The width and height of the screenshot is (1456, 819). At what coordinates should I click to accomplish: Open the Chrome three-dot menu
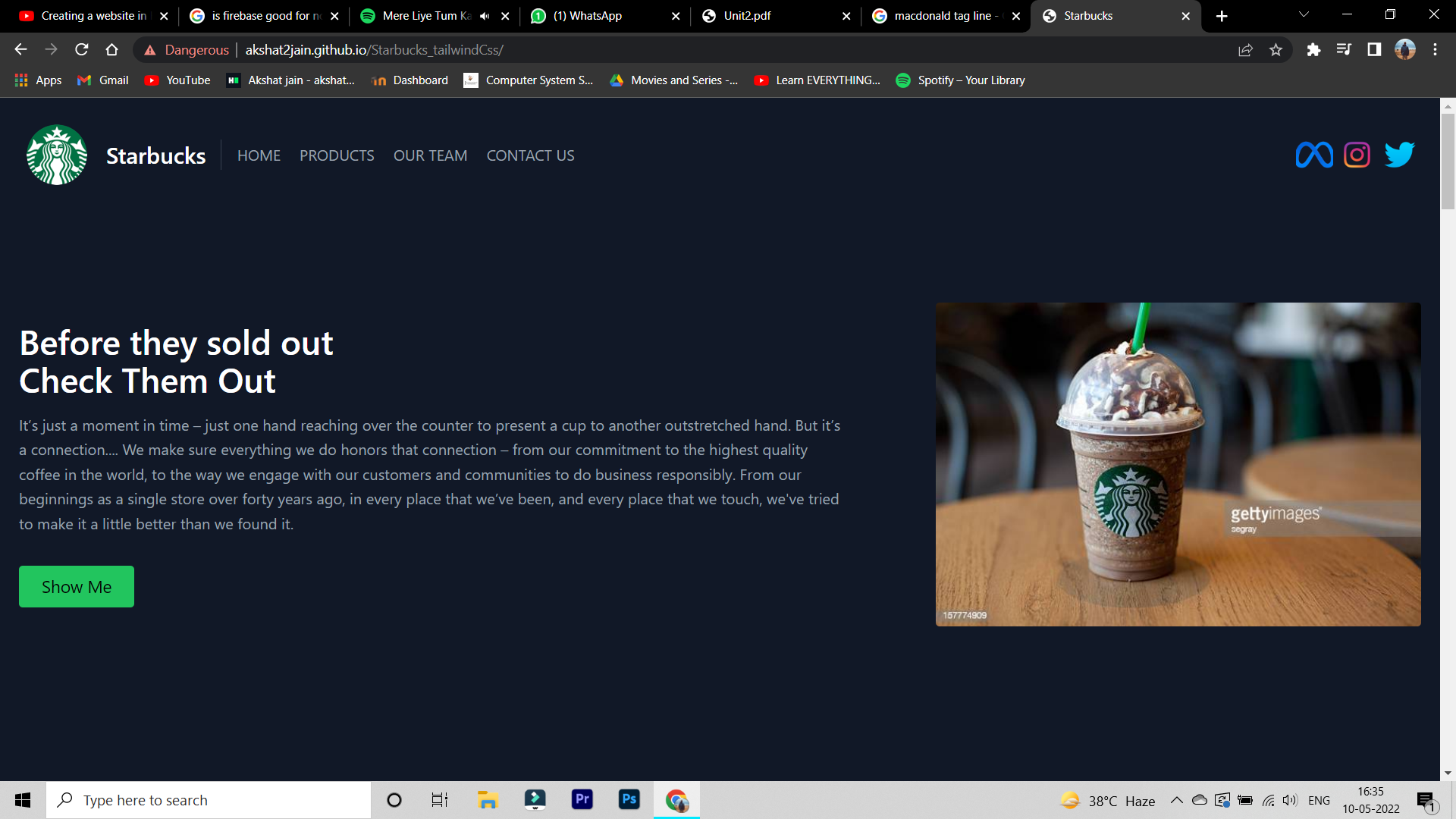click(1435, 49)
